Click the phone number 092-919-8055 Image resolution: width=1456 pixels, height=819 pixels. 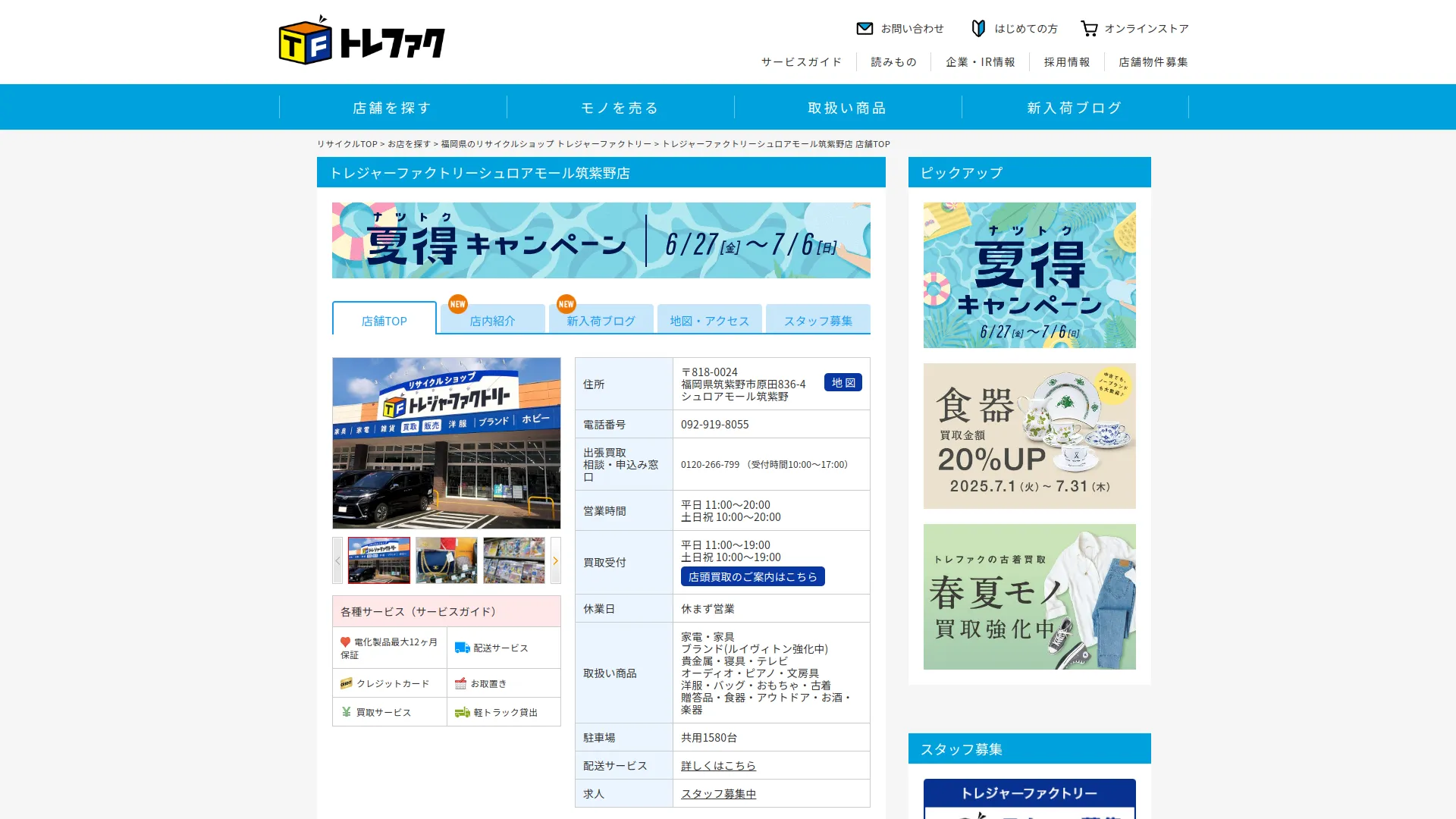(x=715, y=424)
